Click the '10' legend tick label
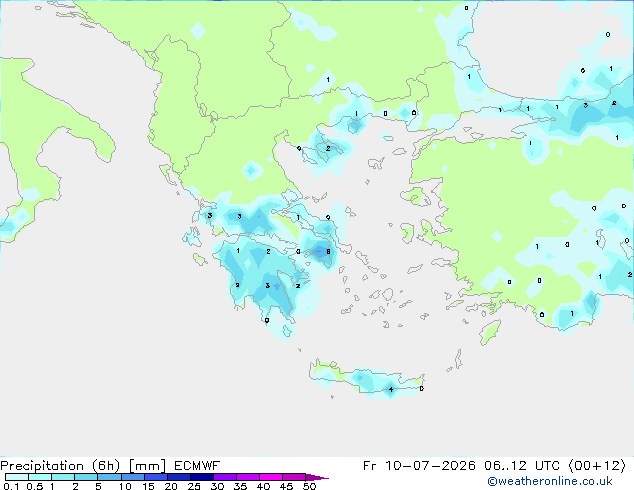Viewport: 634px width, 490px height. pyautogui.click(x=125, y=486)
